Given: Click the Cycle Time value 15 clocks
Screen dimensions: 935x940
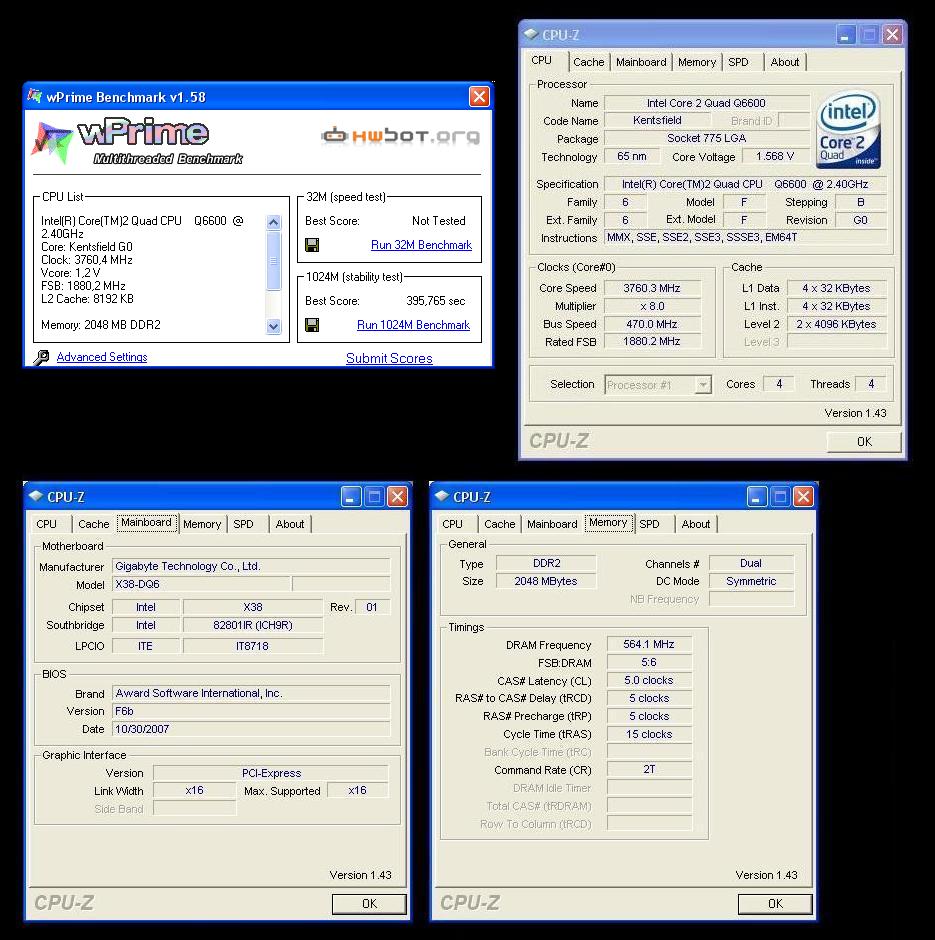Looking at the screenshot, I should (x=649, y=734).
